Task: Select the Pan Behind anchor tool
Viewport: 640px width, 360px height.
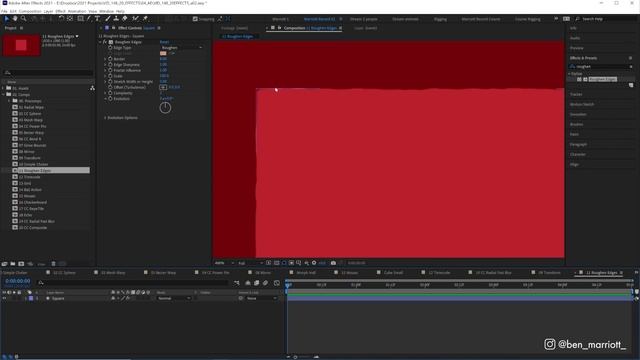Action: tap(70, 19)
